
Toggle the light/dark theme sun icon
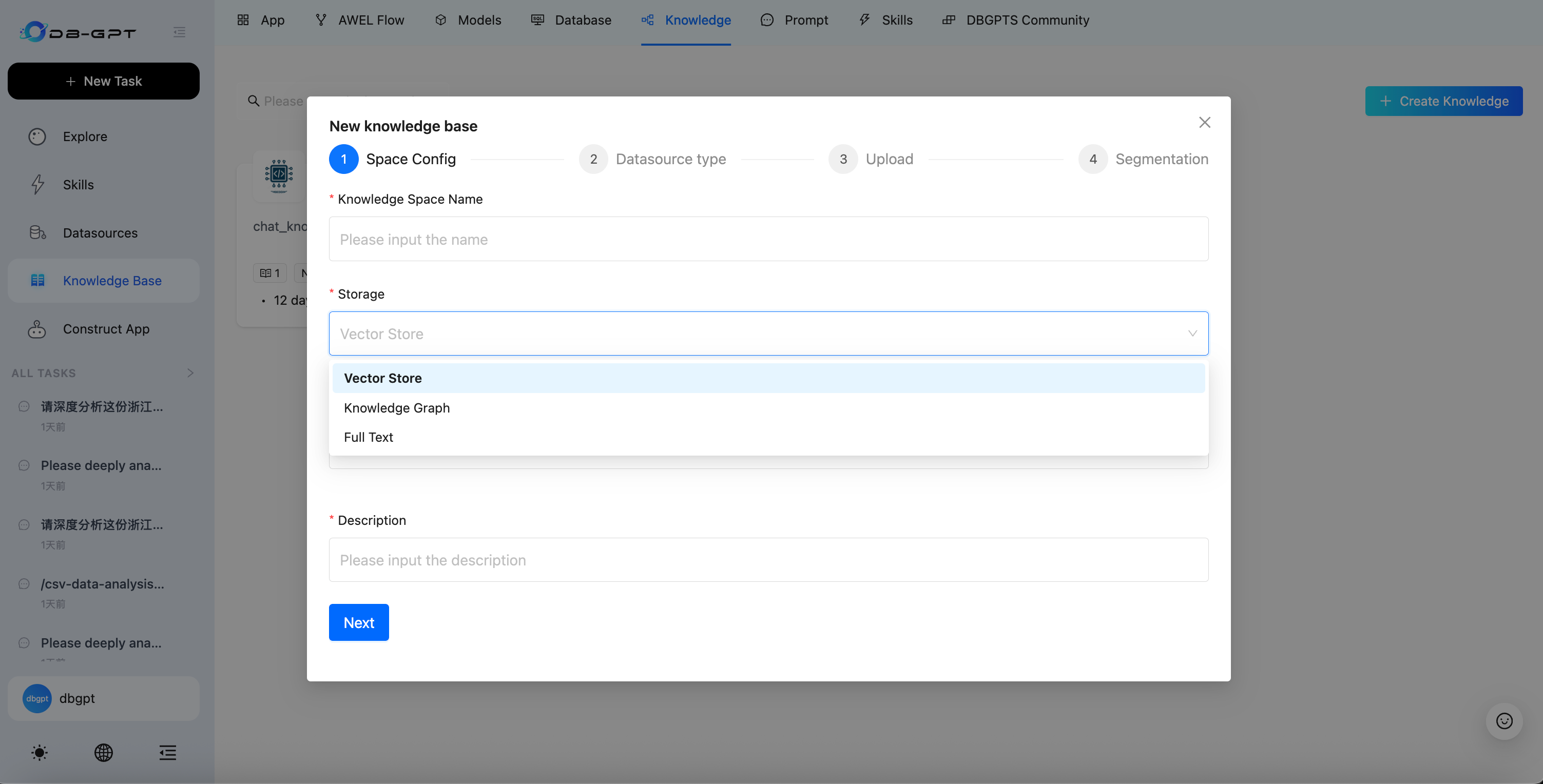pyautogui.click(x=39, y=752)
